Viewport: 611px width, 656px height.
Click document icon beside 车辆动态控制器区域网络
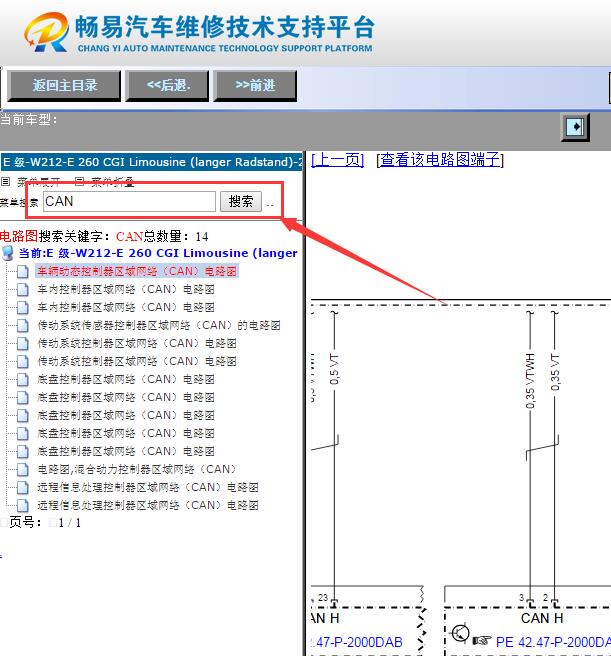(x=23, y=272)
